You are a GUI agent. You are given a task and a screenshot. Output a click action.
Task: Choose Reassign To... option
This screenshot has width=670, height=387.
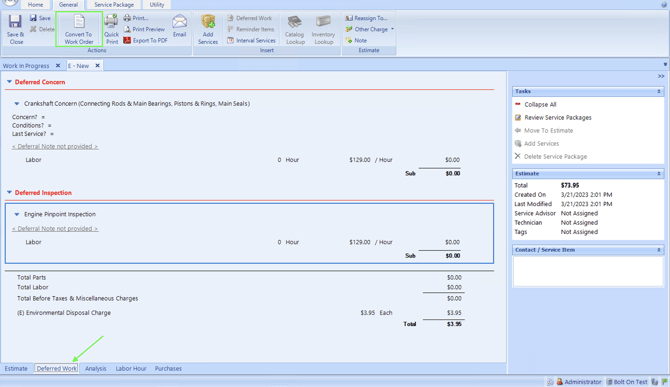[366, 18]
